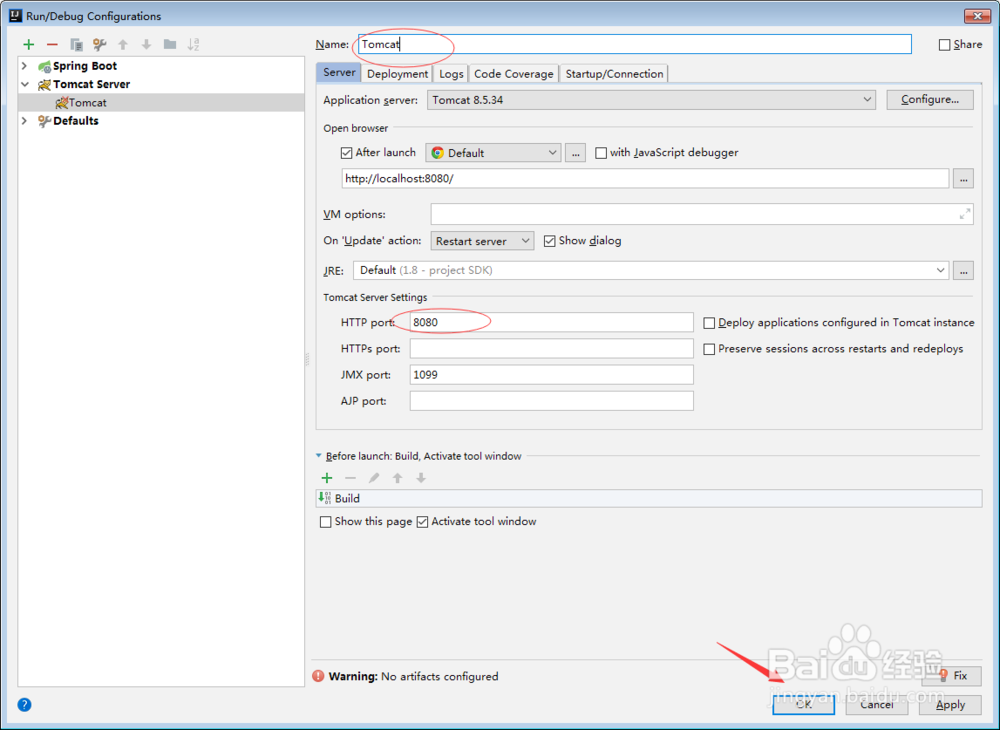Move the configuration up in the left toolbar
Screen dimensions: 1000x730
tap(123, 44)
